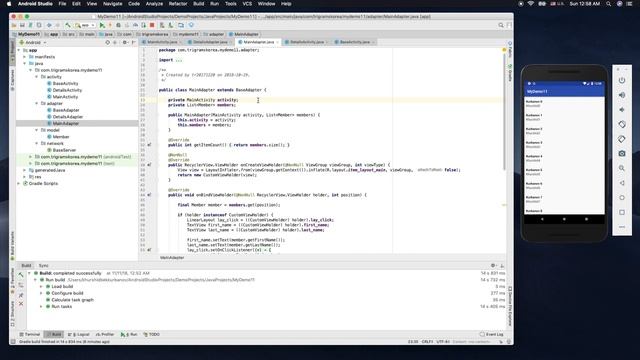The height and width of the screenshot is (360, 640).
Task: Collapse the app module tree node
Action: (19, 50)
